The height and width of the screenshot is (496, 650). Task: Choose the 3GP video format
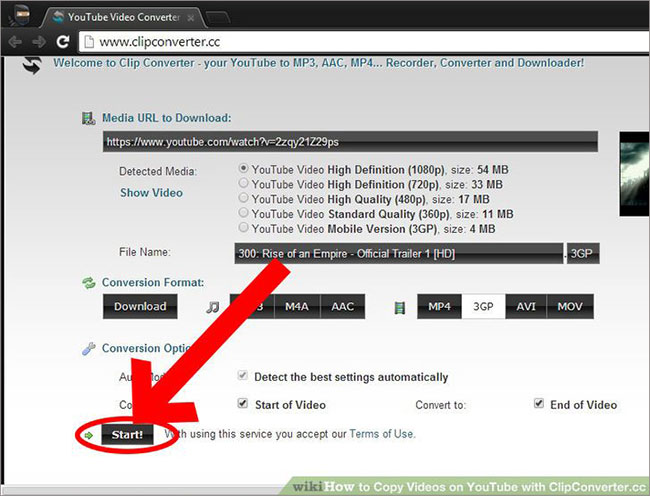click(483, 306)
